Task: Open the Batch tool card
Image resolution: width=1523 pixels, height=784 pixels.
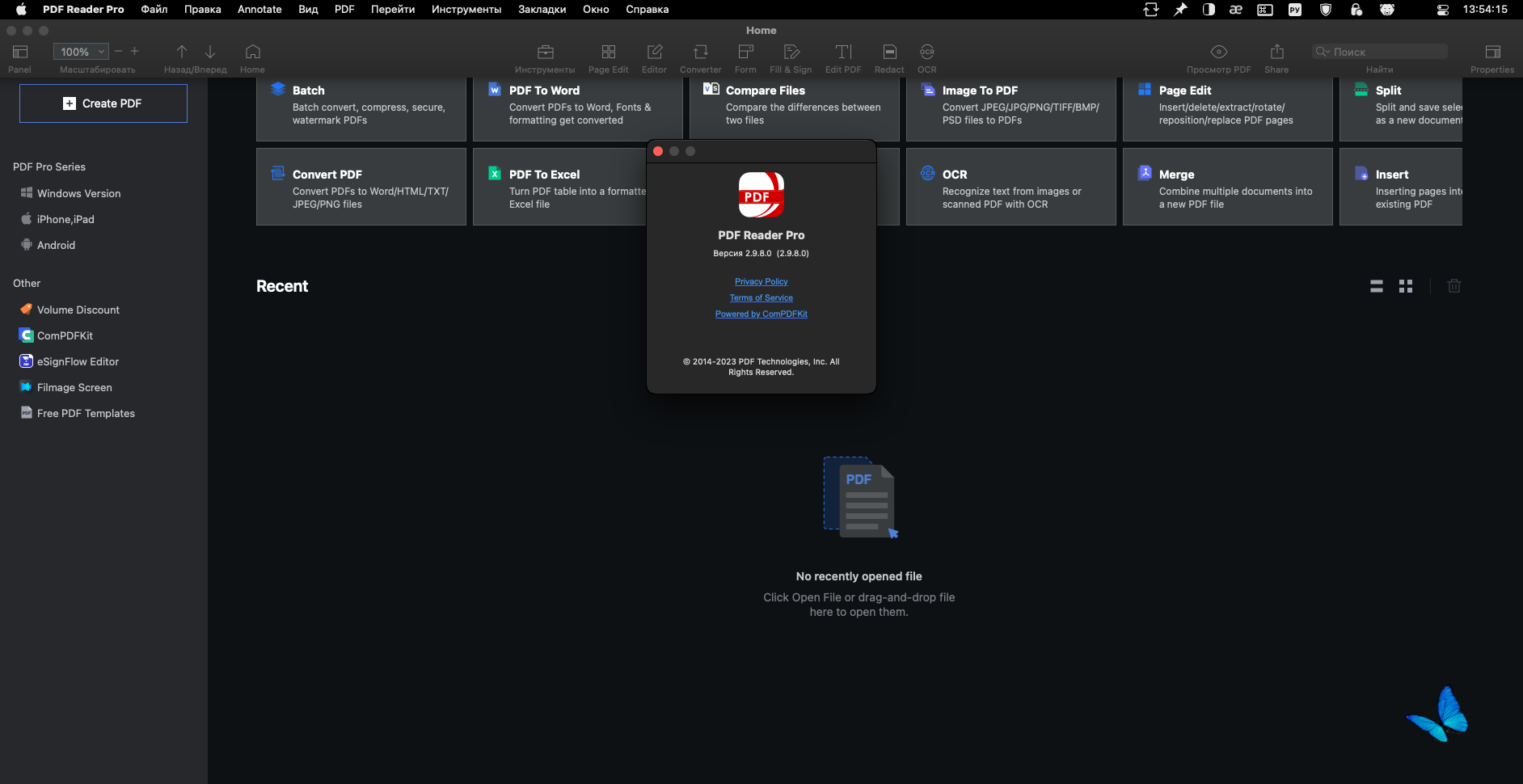Action: 361,109
